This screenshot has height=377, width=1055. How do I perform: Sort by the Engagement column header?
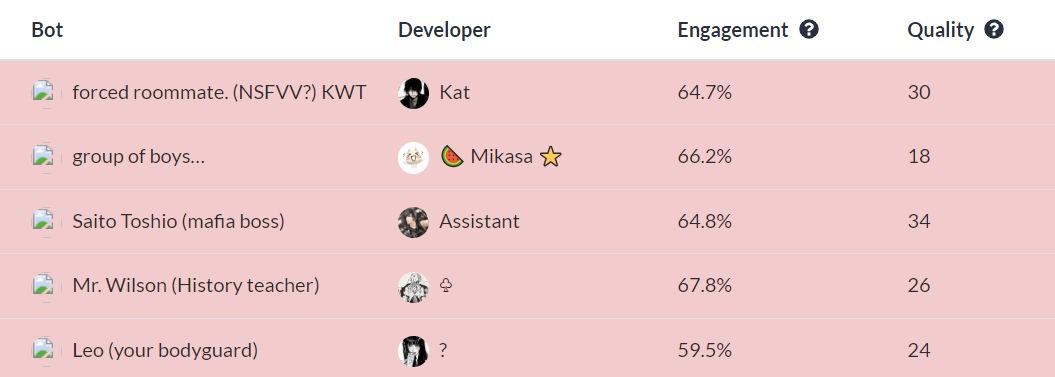coord(733,30)
